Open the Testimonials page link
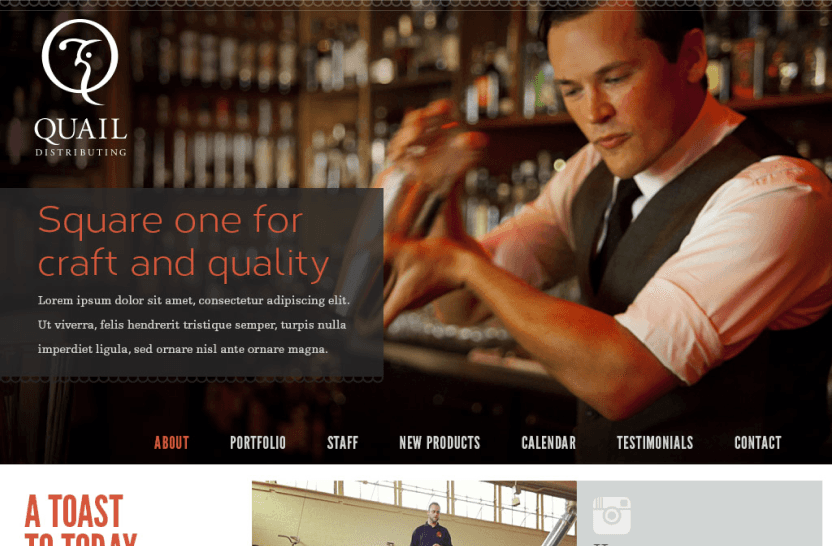Screen dimensions: 832x546 655,443
